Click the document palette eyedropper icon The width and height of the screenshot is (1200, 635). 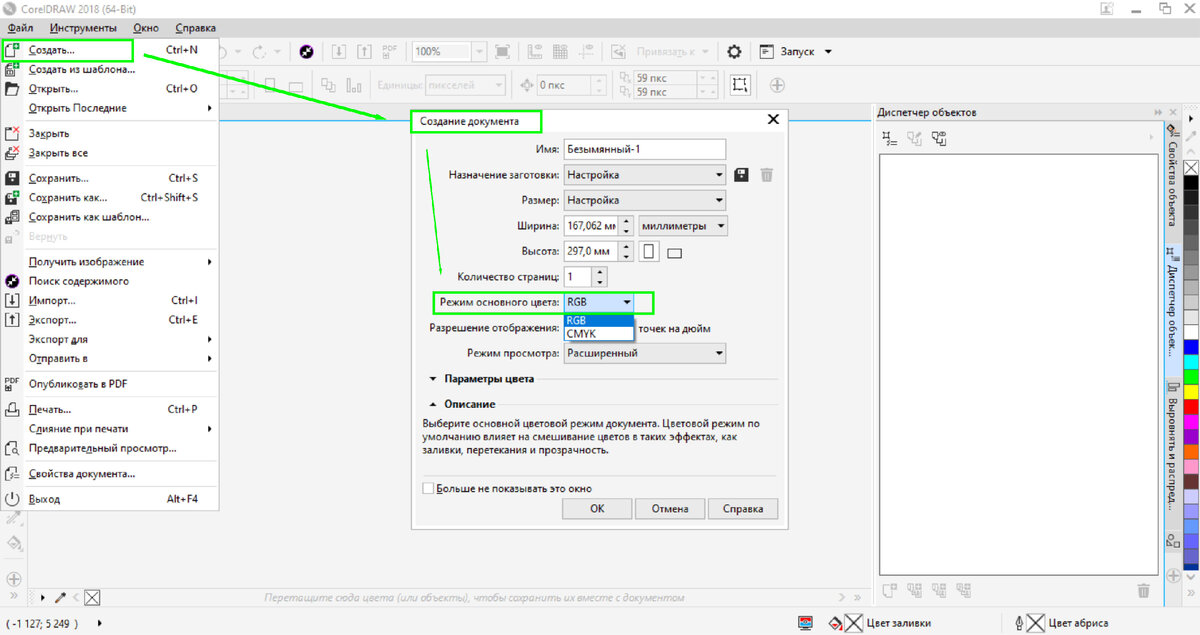[x=61, y=597]
